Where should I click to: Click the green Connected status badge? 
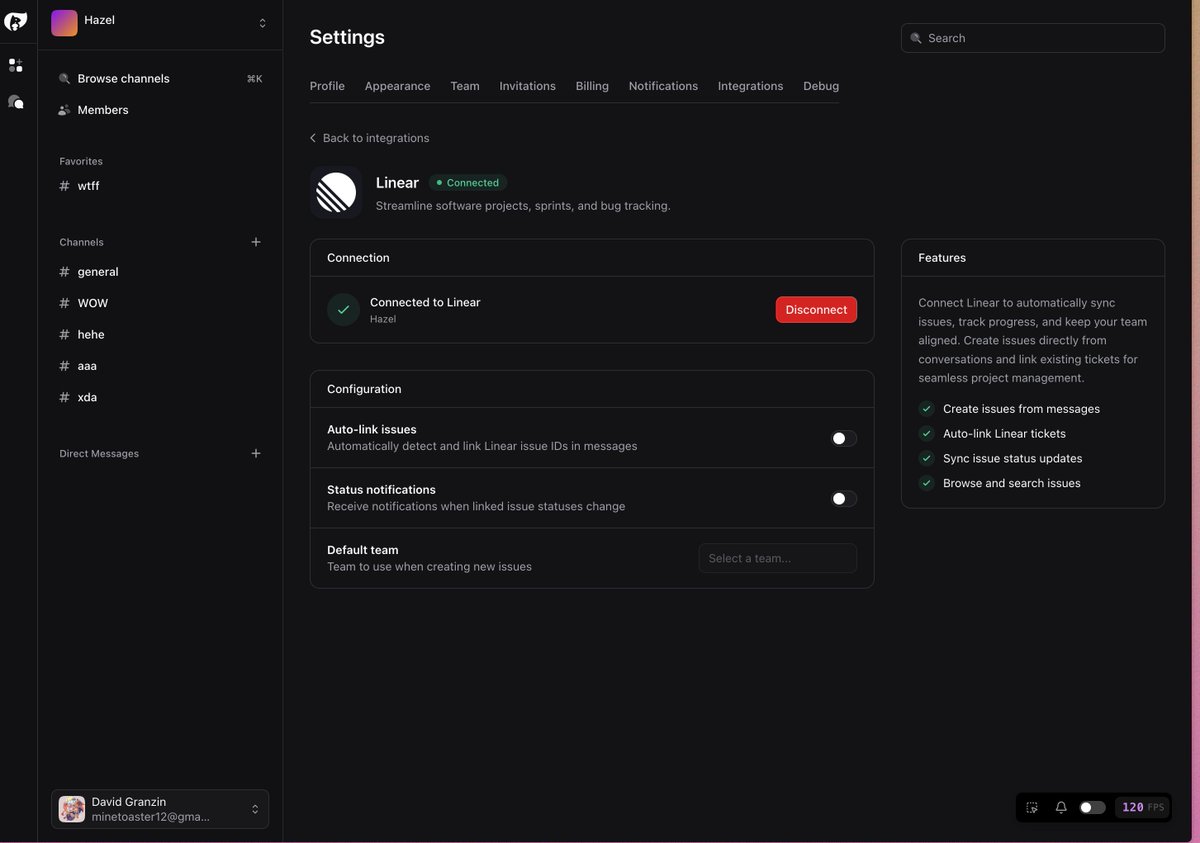(468, 183)
